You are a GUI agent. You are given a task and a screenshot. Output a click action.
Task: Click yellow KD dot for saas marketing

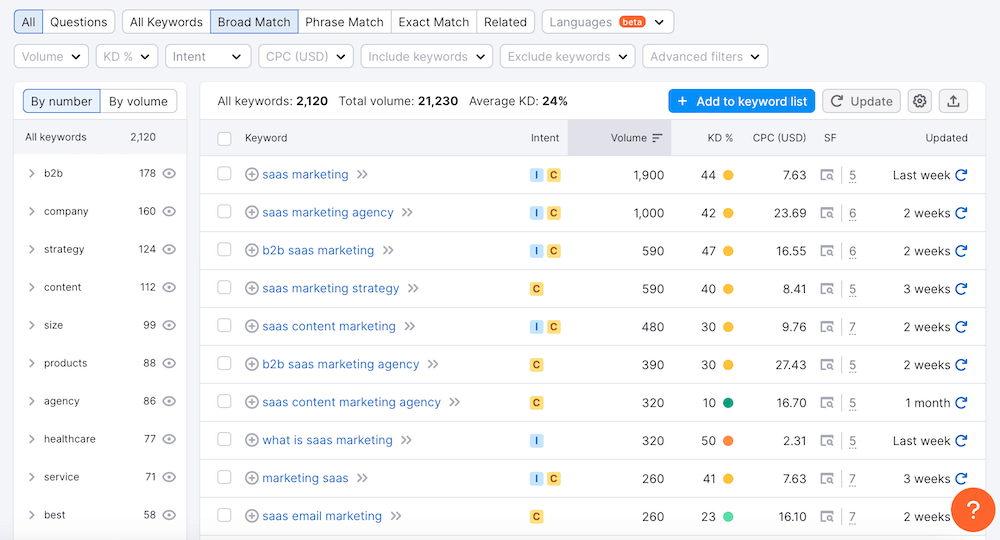point(728,175)
